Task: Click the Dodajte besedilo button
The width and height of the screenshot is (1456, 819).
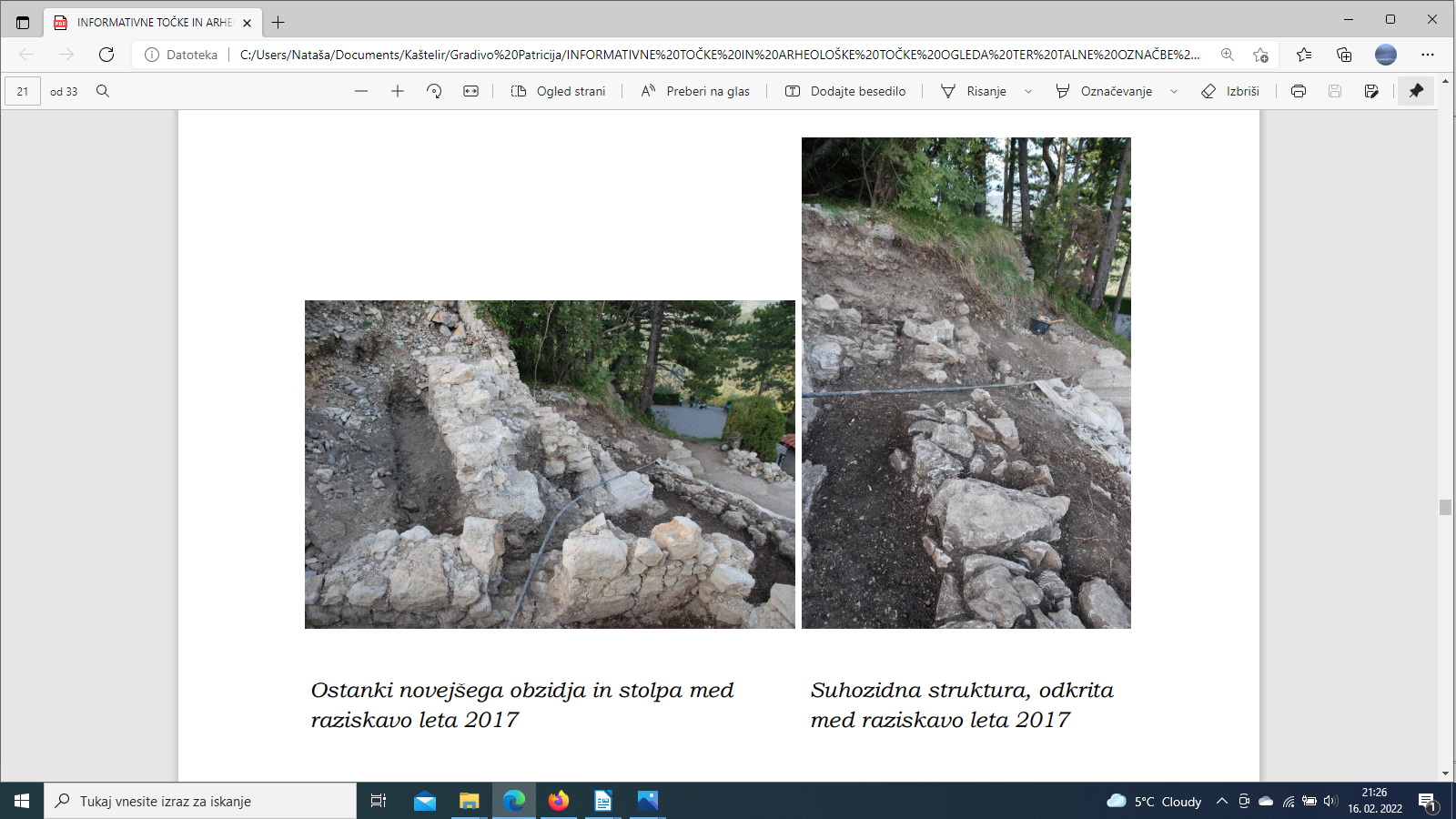Action: click(x=845, y=91)
